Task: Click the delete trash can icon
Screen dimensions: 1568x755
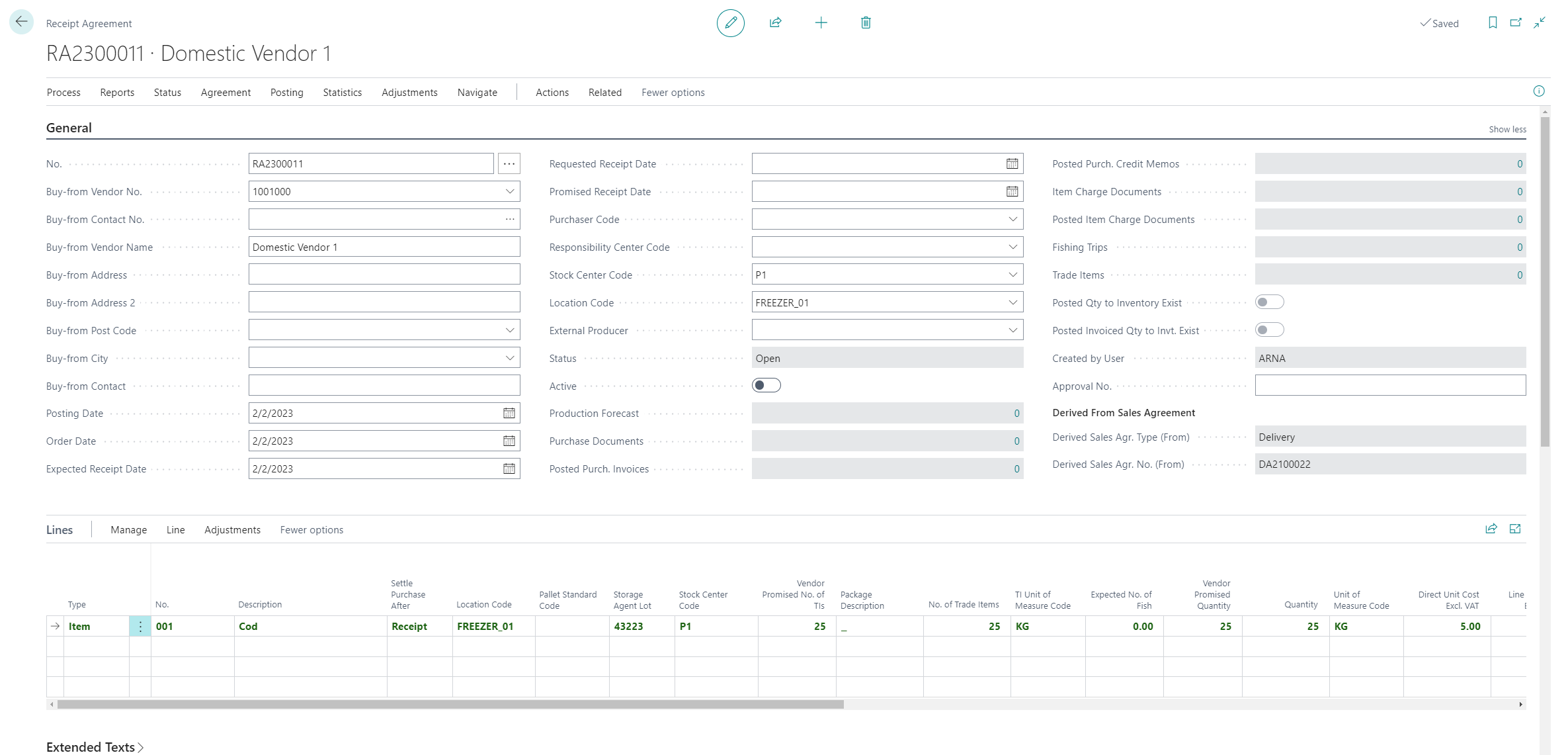Action: (866, 23)
